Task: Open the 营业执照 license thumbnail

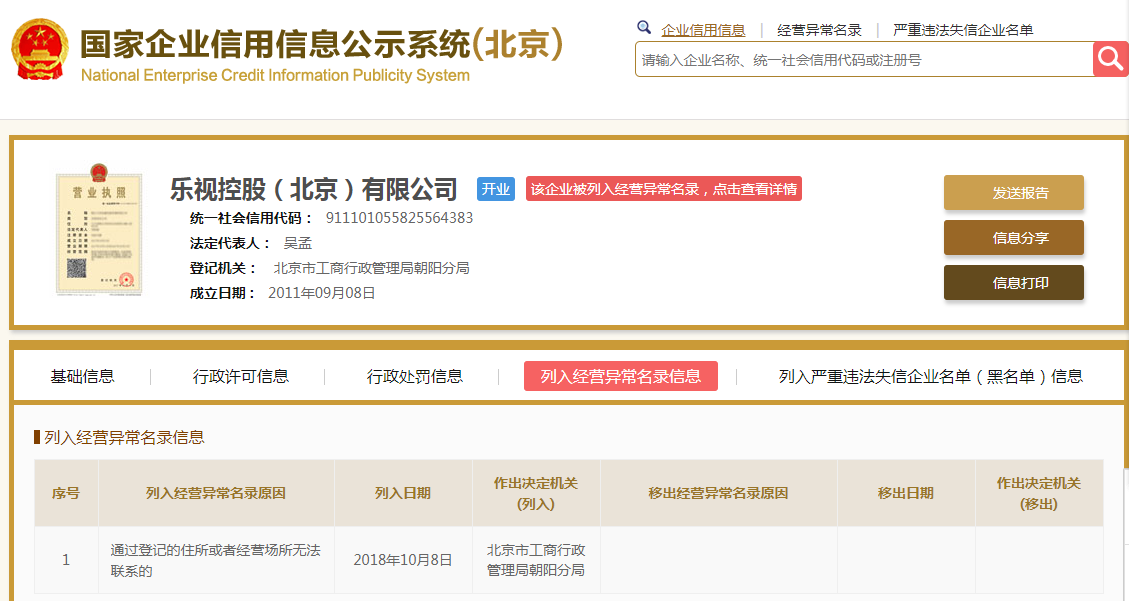Action: [99, 229]
